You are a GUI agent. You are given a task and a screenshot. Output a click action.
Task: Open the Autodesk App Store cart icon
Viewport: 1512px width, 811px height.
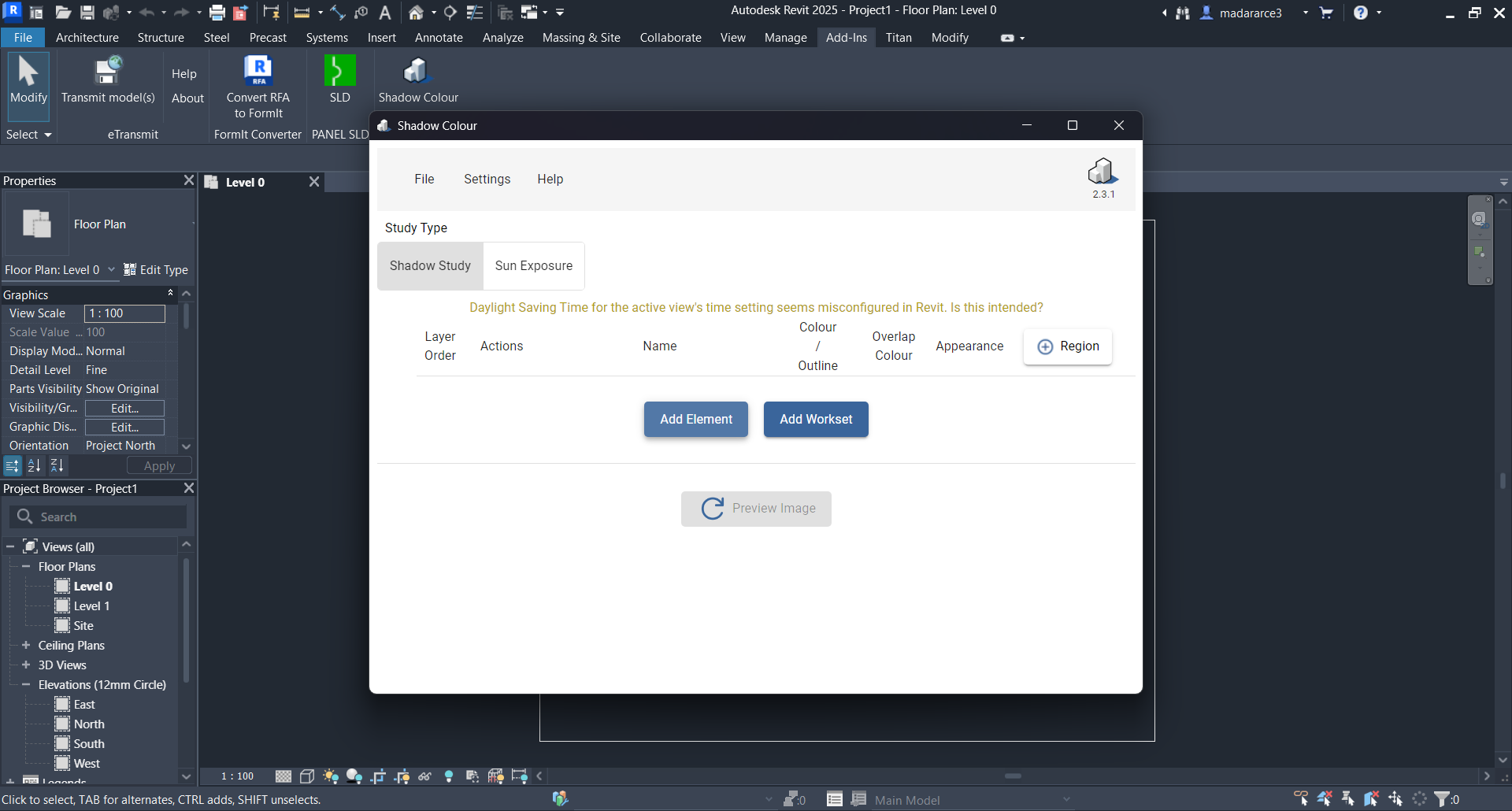point(1326,13)
